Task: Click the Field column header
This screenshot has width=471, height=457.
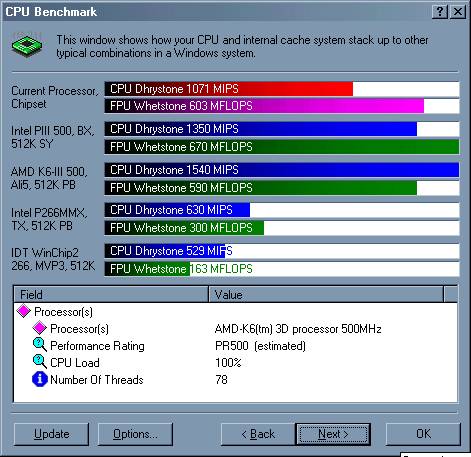Action: 111,294
